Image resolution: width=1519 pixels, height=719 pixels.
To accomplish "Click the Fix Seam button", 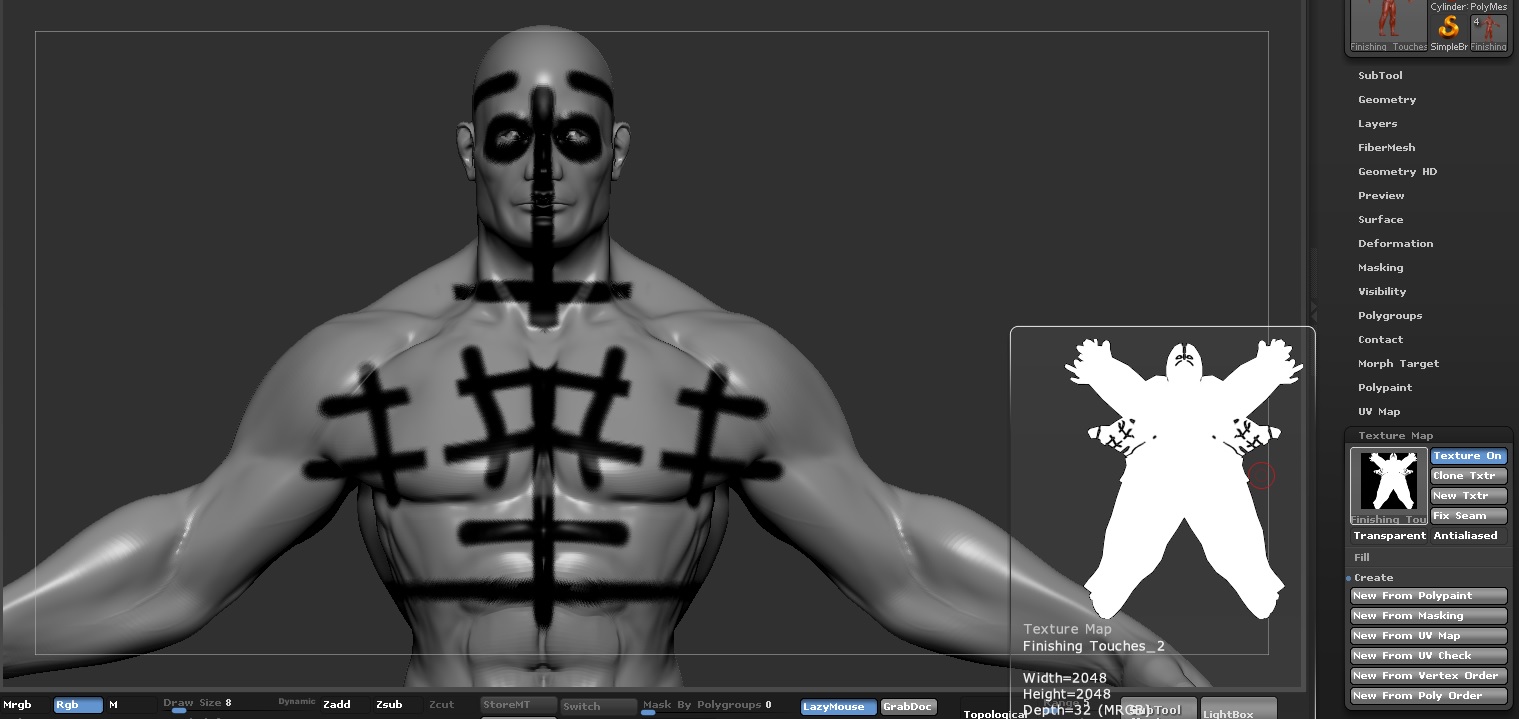I will click(x=1468, y=515).
